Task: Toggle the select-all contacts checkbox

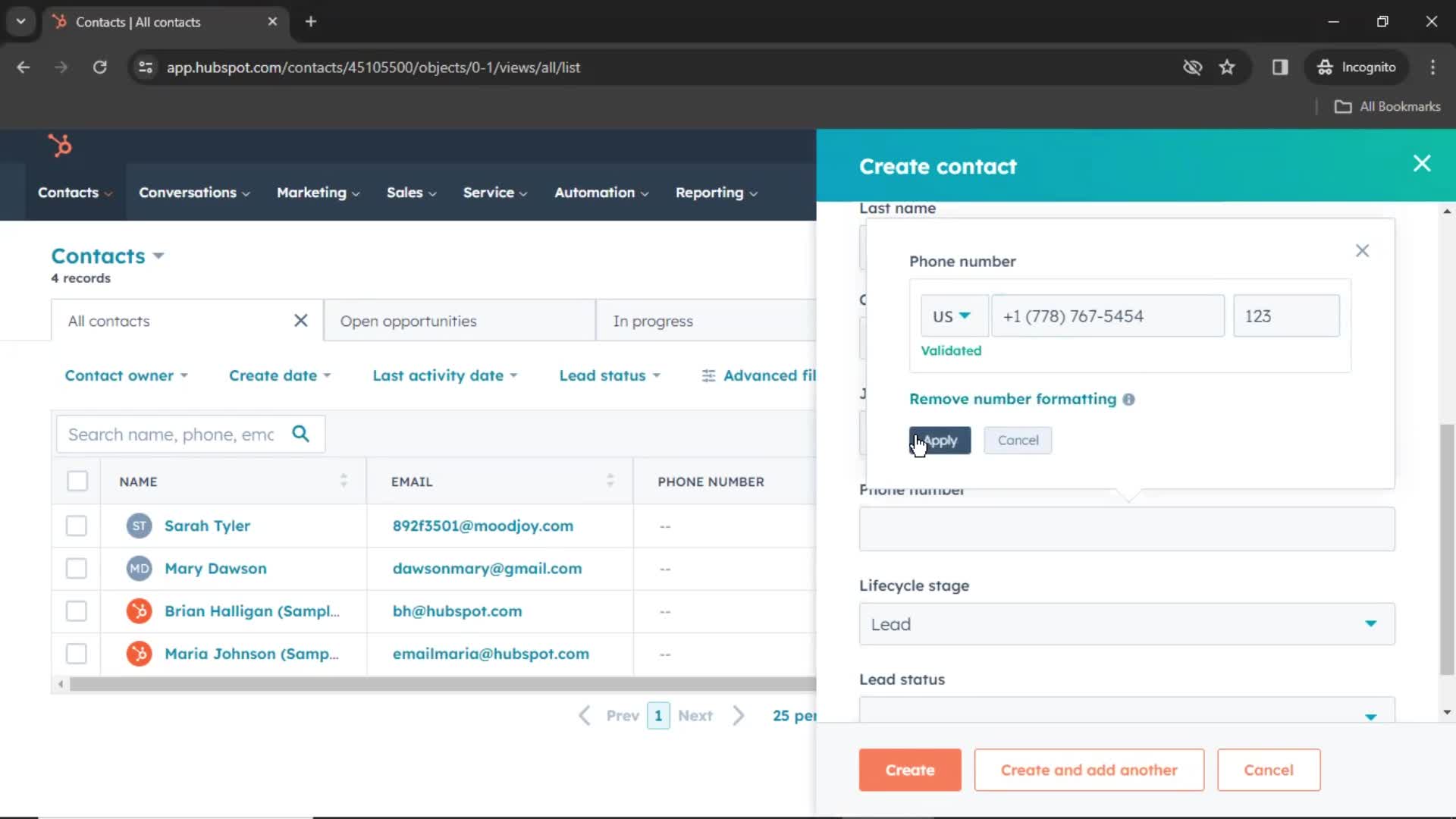Action: pos(77,482)
